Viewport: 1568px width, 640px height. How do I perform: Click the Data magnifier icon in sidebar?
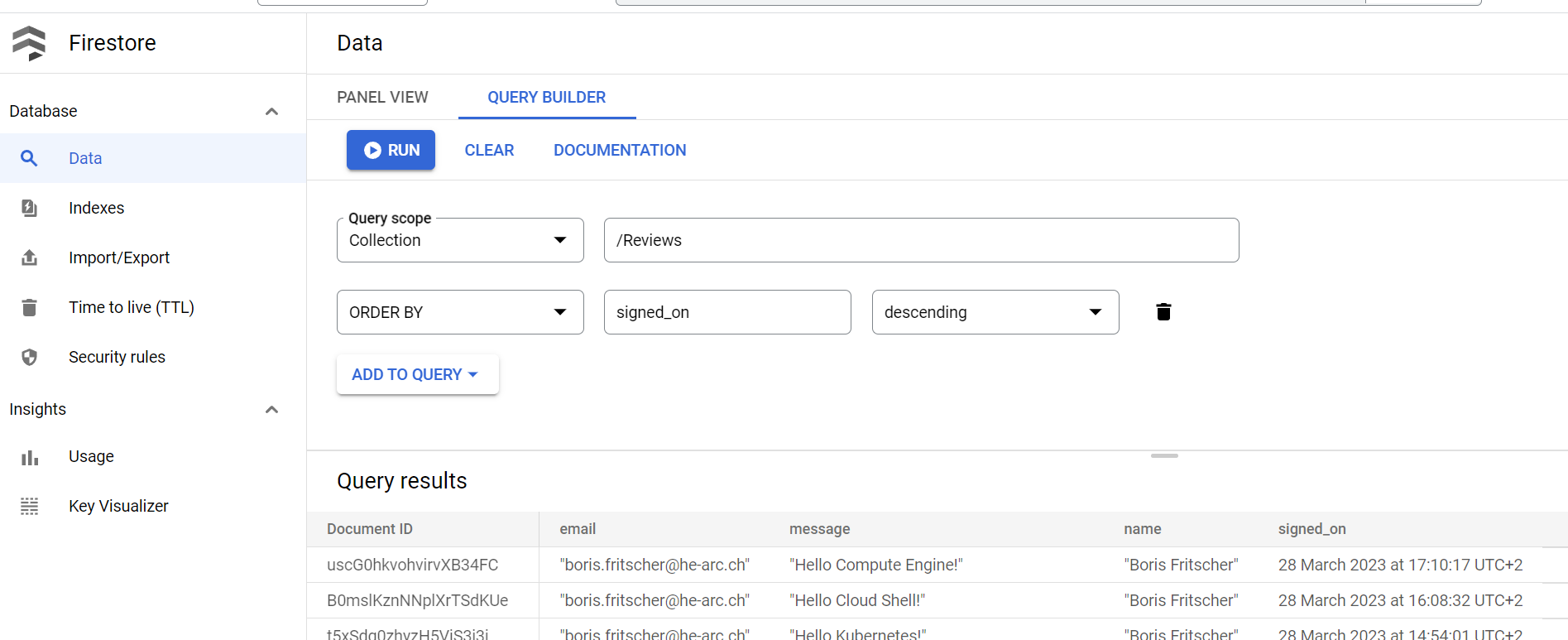[29, 158]
